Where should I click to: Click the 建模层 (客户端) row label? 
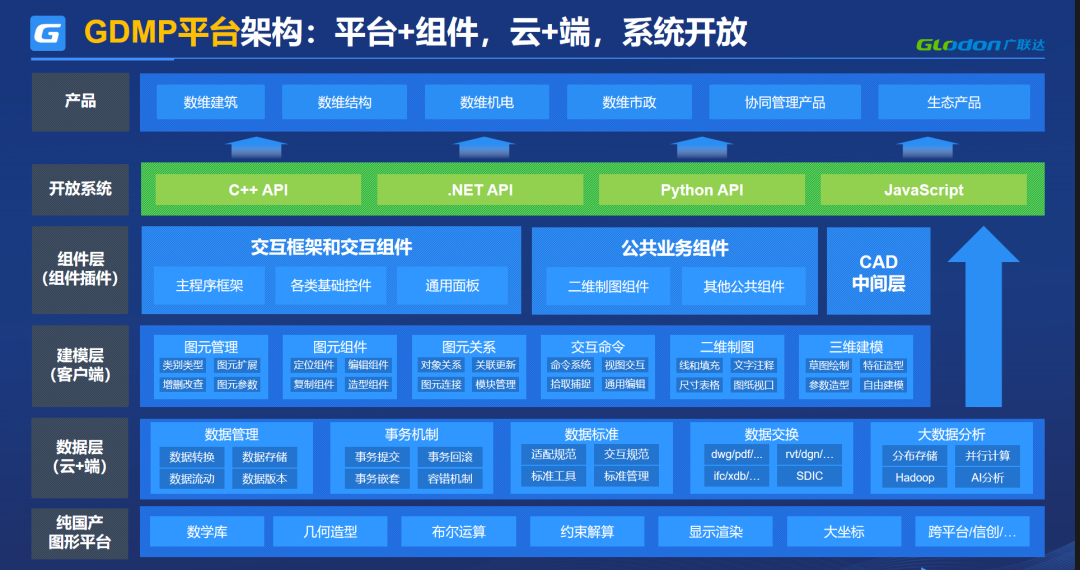(x=81, y=366)
